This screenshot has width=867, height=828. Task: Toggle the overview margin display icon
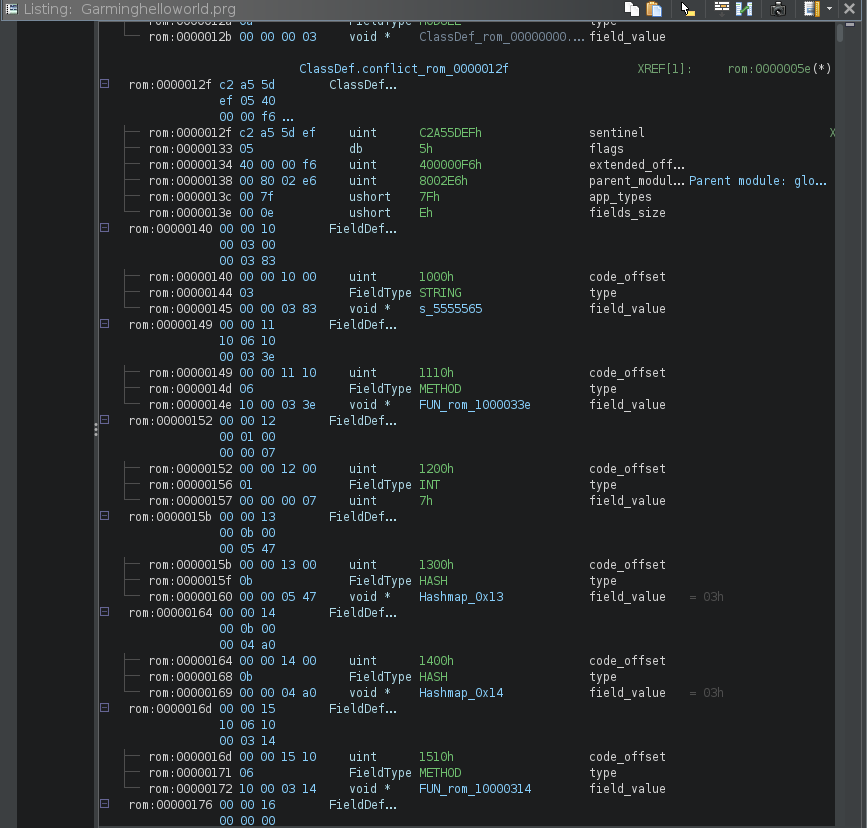(811, 9)
